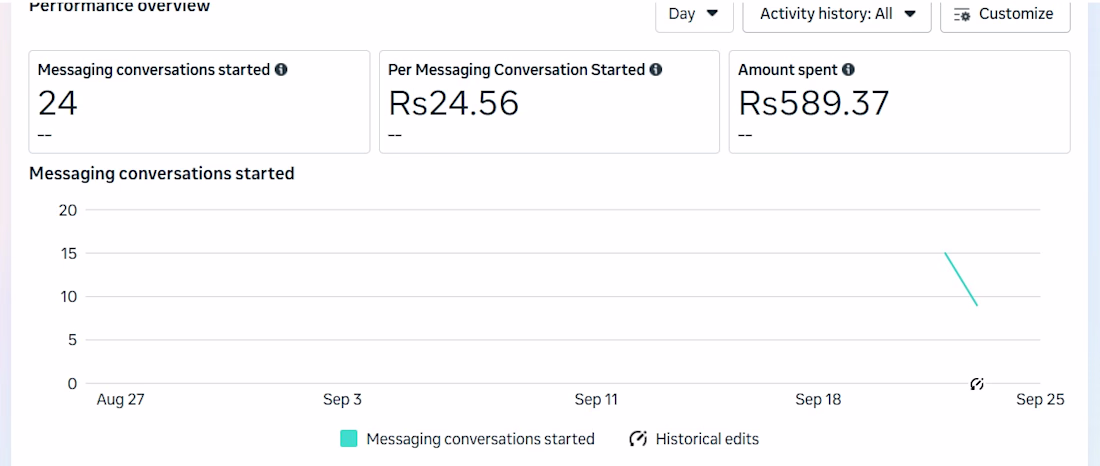Click the Sep 25 date axis label
Viewport: 1100px width, 466px height.
(x=1040, y=399)
